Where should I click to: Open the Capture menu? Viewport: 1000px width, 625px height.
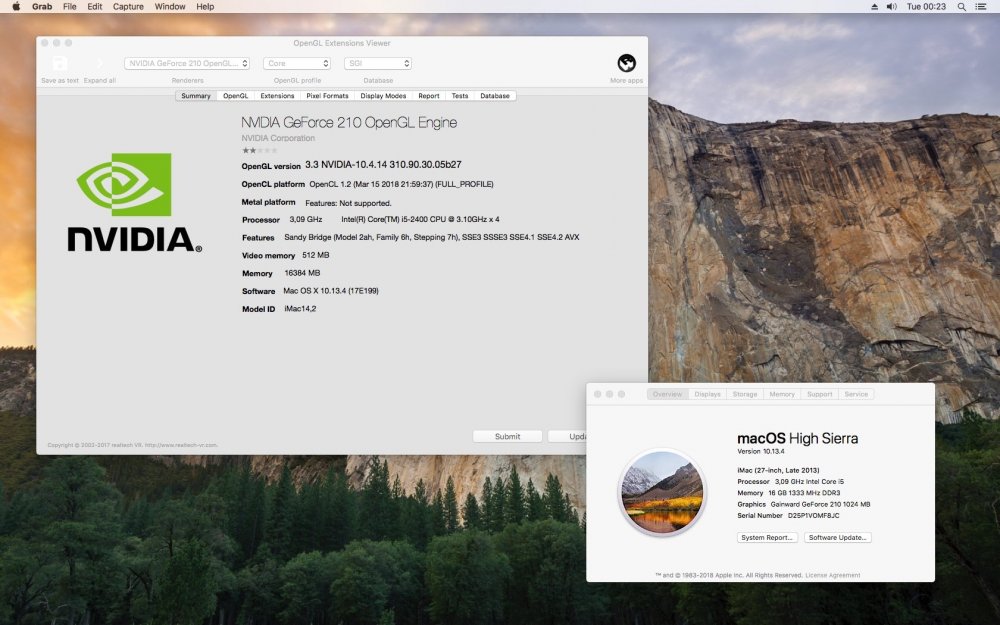click(x=128, y=6)
